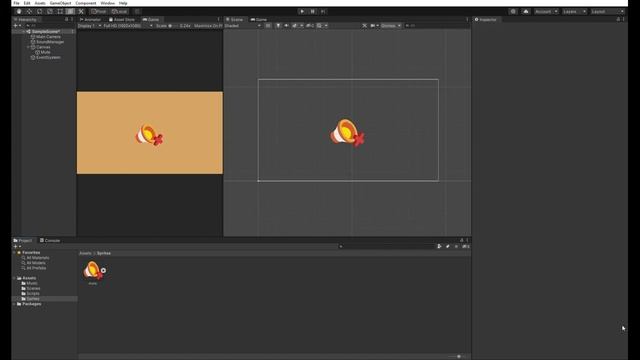Click the Play button

point(302,11)
